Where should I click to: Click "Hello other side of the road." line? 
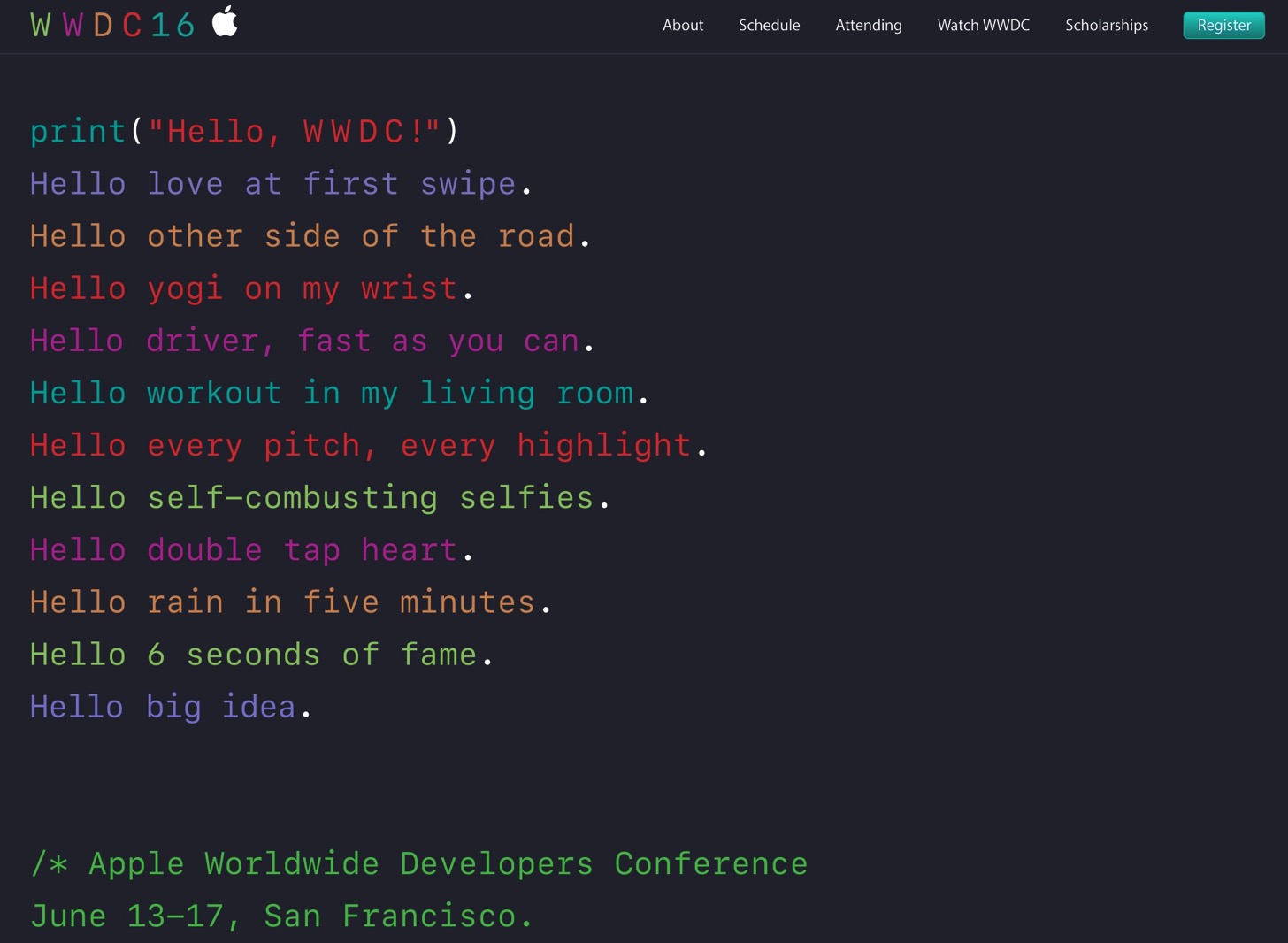[310, 236]
